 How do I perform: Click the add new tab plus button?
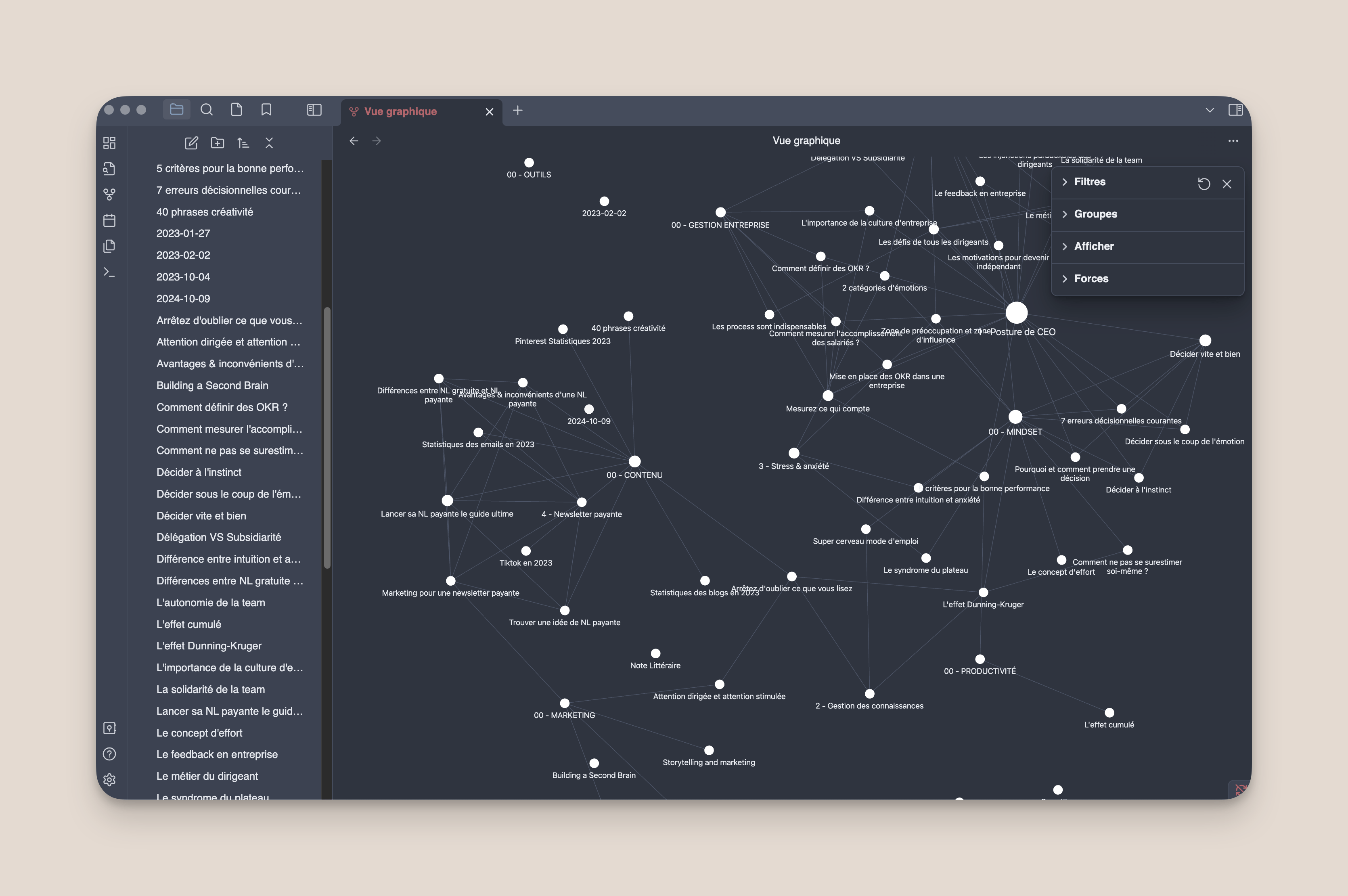pos(518,111)
